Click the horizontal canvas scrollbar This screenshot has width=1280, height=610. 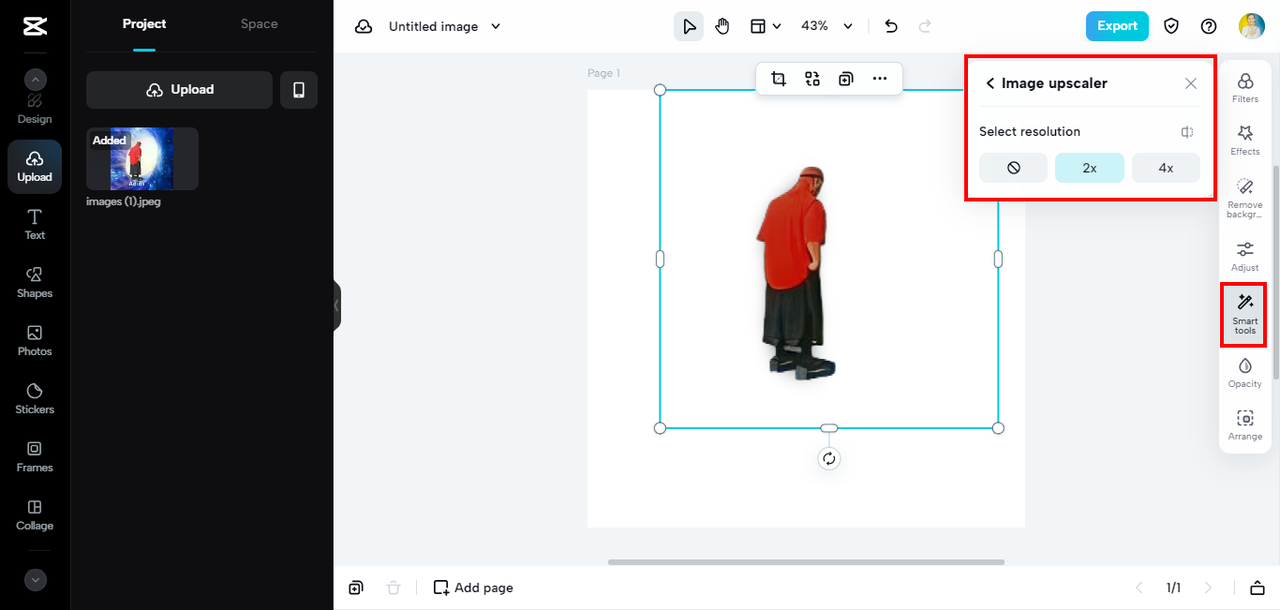click(806, 562)
